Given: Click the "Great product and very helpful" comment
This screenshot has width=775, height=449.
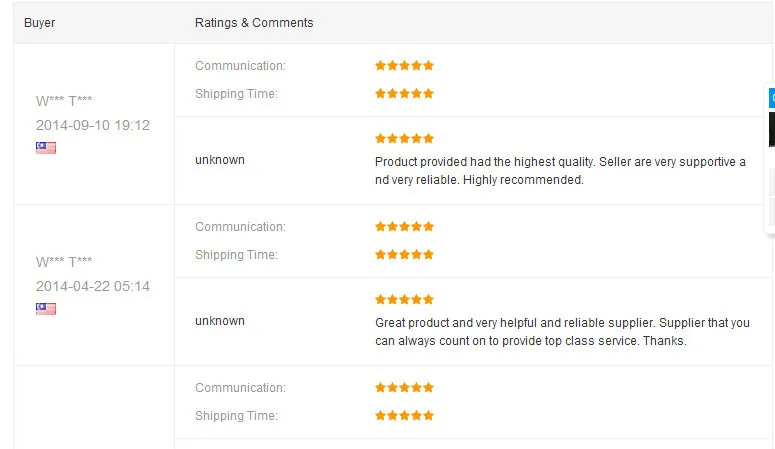Looking at the screenshot, I should tap(562, 332).
